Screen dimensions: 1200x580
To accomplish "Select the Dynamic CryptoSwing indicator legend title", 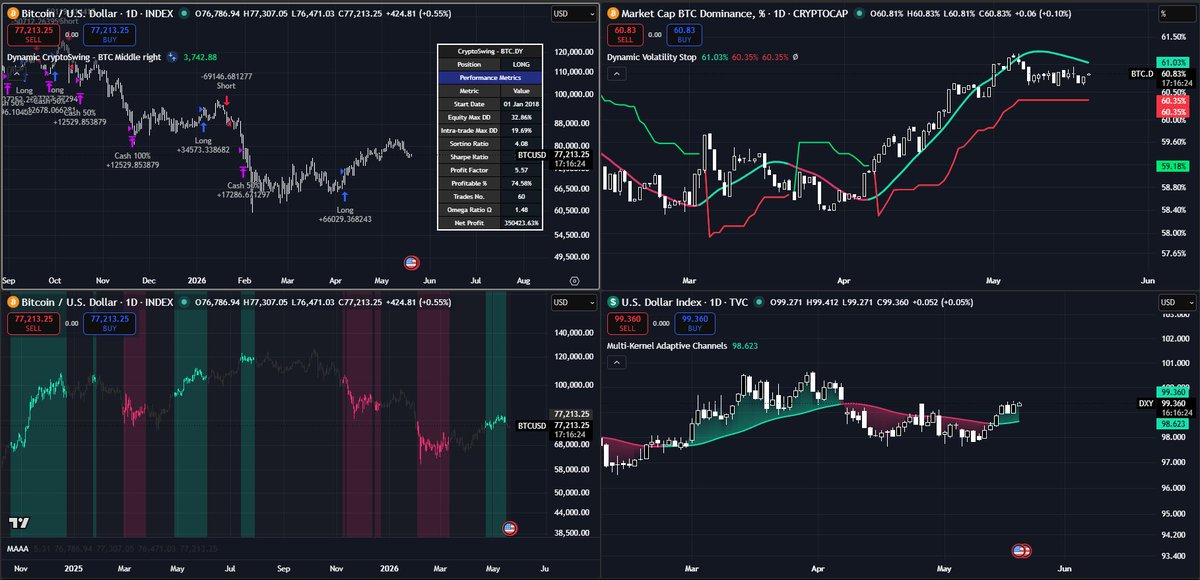I will 85,57.
